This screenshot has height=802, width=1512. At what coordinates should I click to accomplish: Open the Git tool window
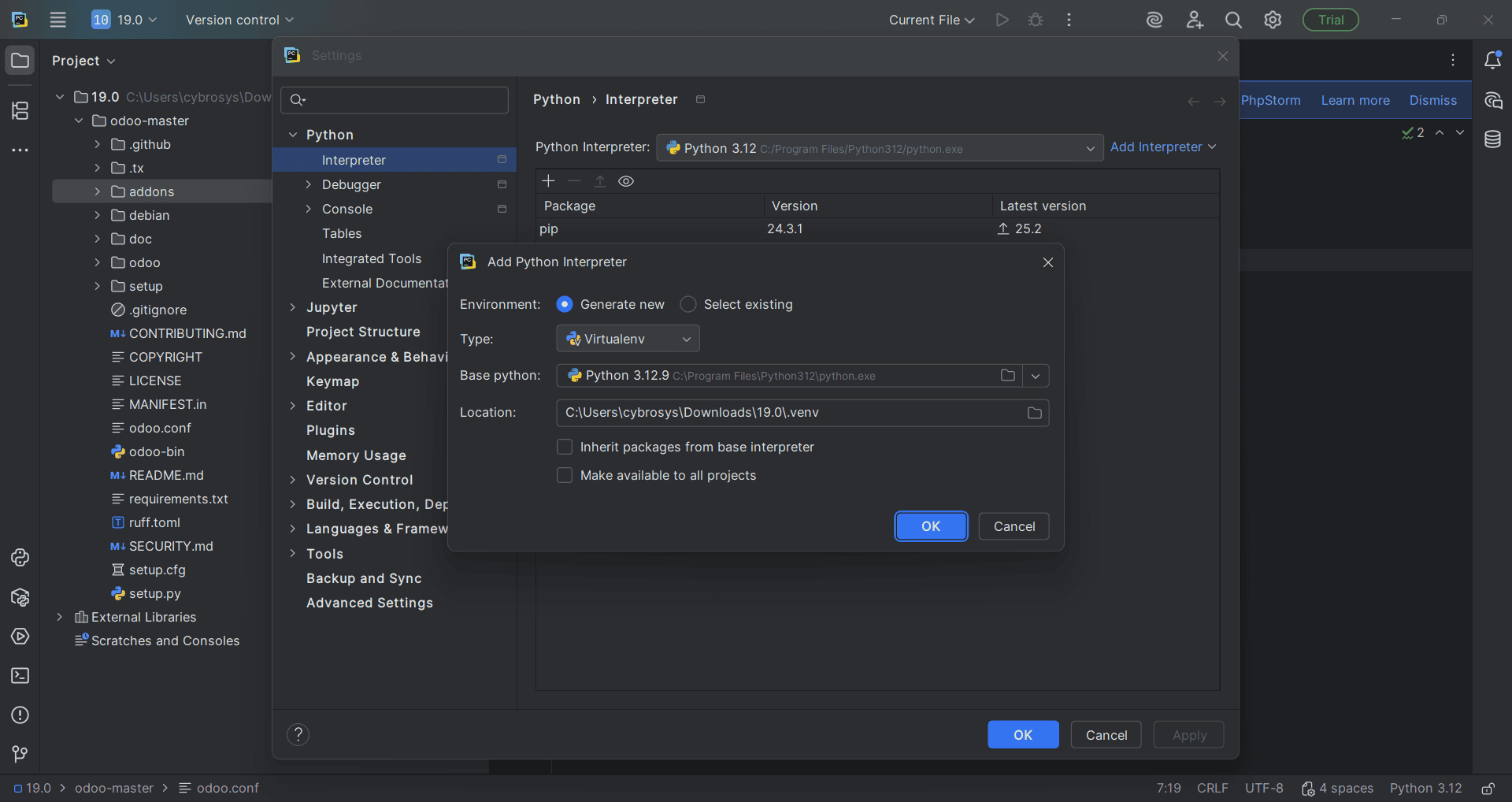click(x=20, y=755)
